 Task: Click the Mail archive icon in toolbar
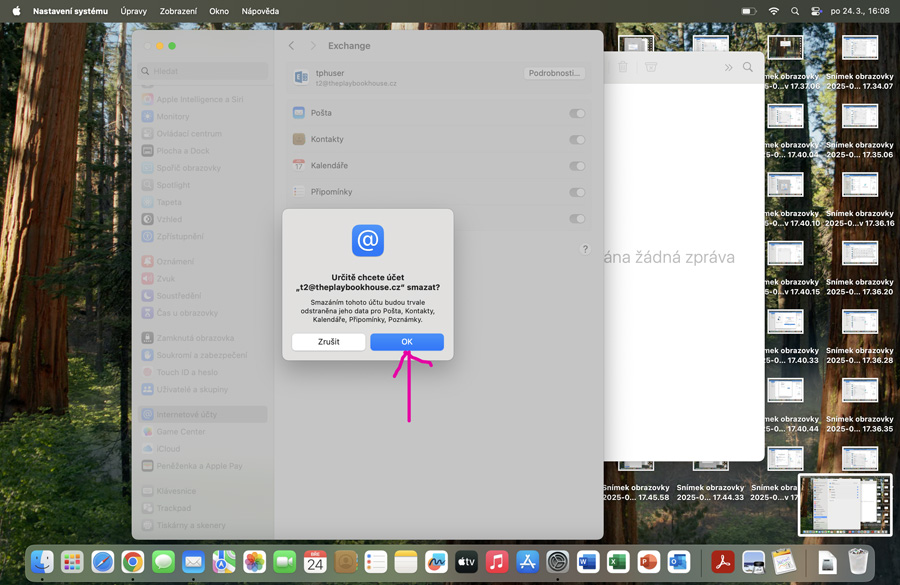pyautogui.click(x=651, y=67)
